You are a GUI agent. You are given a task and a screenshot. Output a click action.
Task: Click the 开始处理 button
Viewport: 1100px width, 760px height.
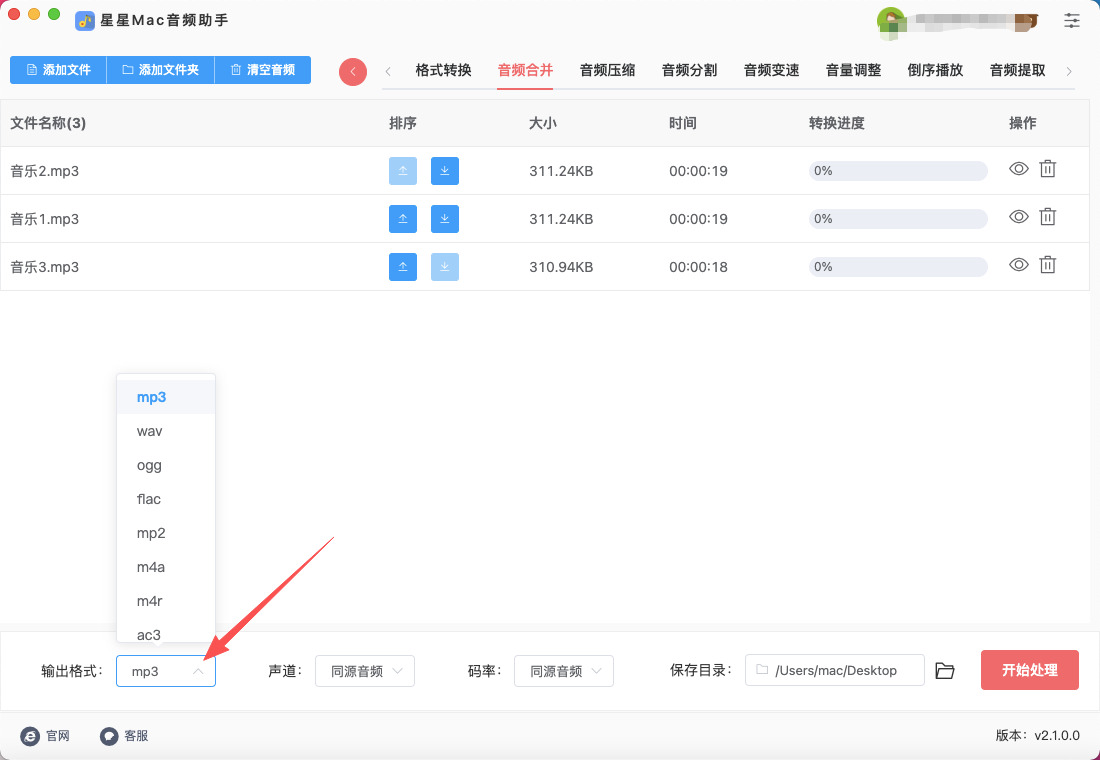pyautogui.click(x=1029, y=670)
